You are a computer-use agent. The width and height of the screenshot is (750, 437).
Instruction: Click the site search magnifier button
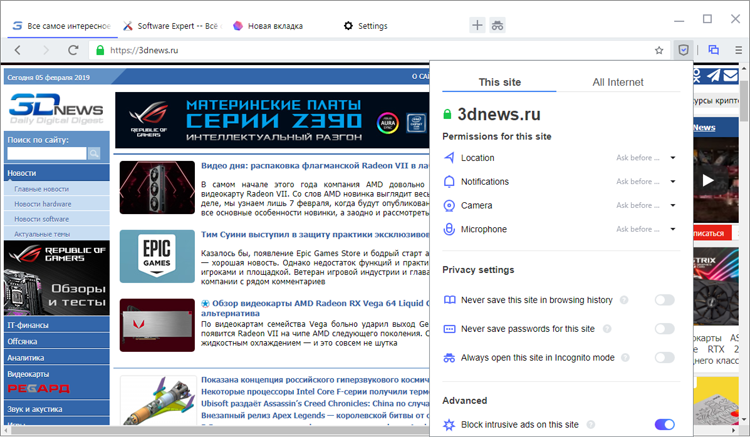pos(94,153)
